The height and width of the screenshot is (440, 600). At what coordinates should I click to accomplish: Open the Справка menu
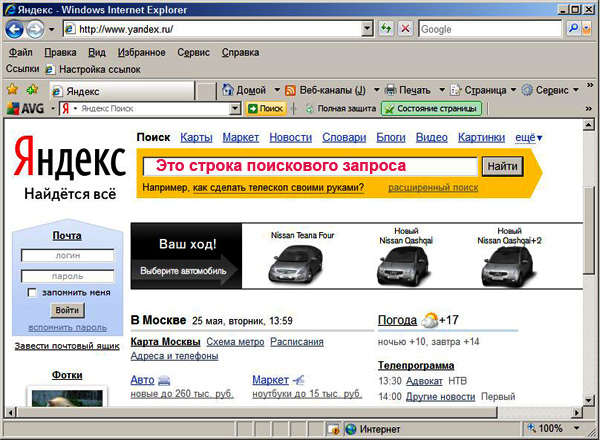[240, 52]
